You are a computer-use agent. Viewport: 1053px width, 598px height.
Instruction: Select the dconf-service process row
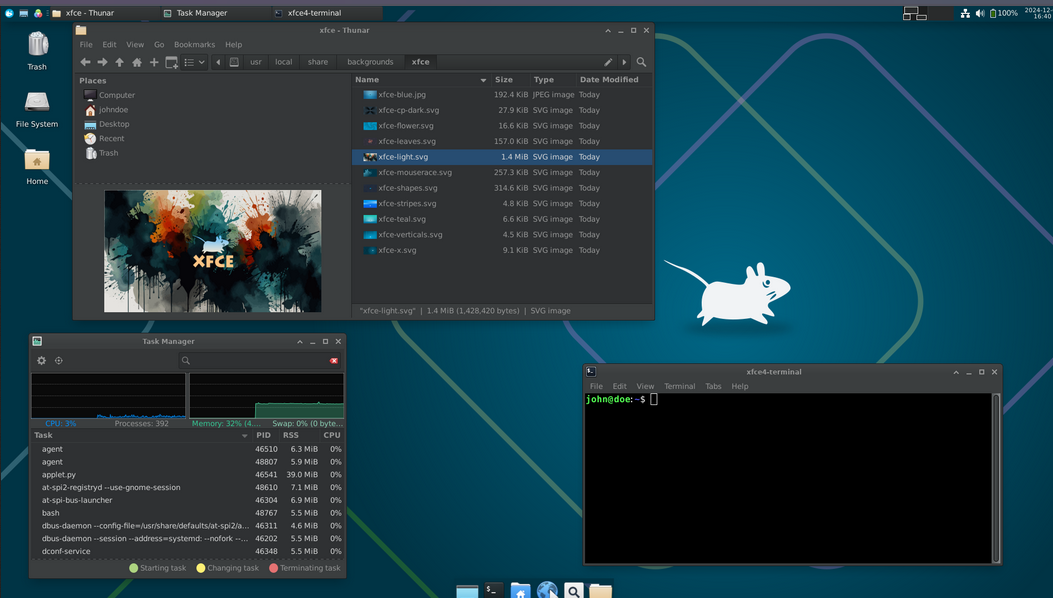click(188, 551)
